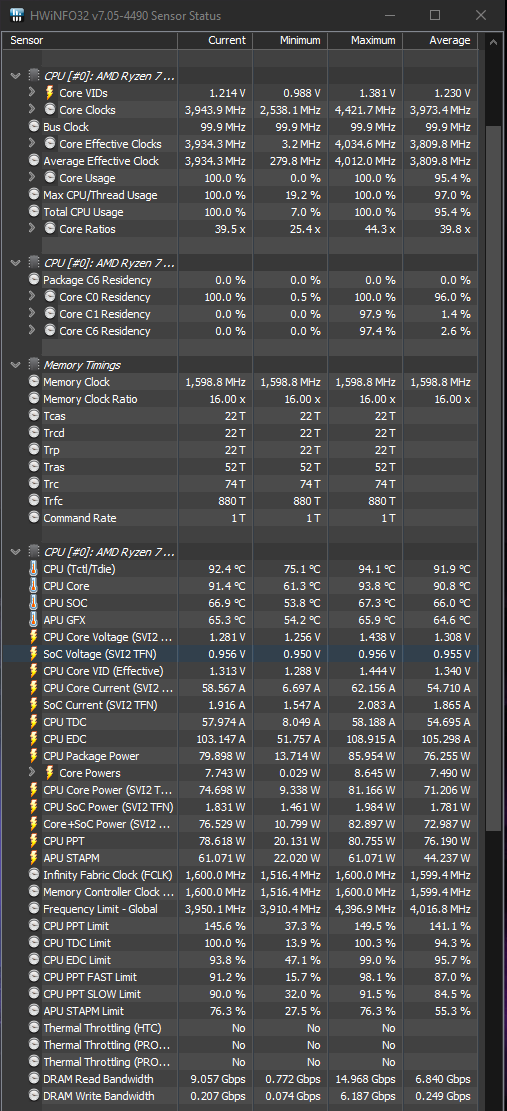Expand the Core Clocks row
This screenshot has width=507, height=1111.
click(x=31, y=110)
